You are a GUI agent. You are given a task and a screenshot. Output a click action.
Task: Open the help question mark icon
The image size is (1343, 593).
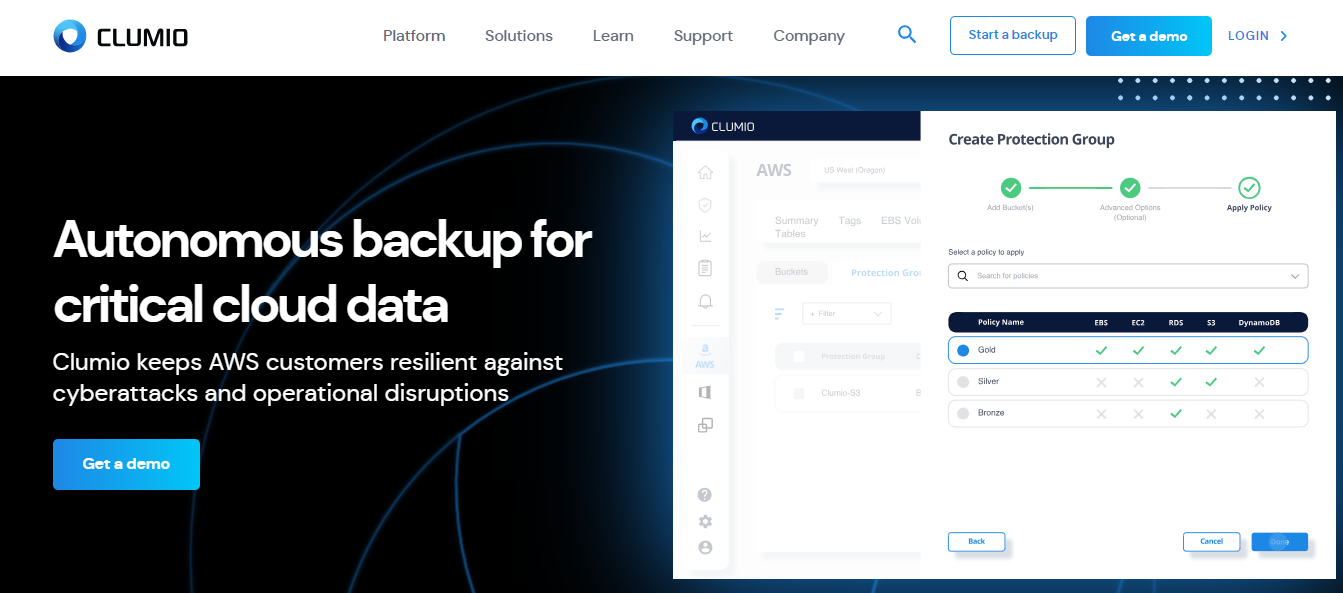[x=705, y=495]
